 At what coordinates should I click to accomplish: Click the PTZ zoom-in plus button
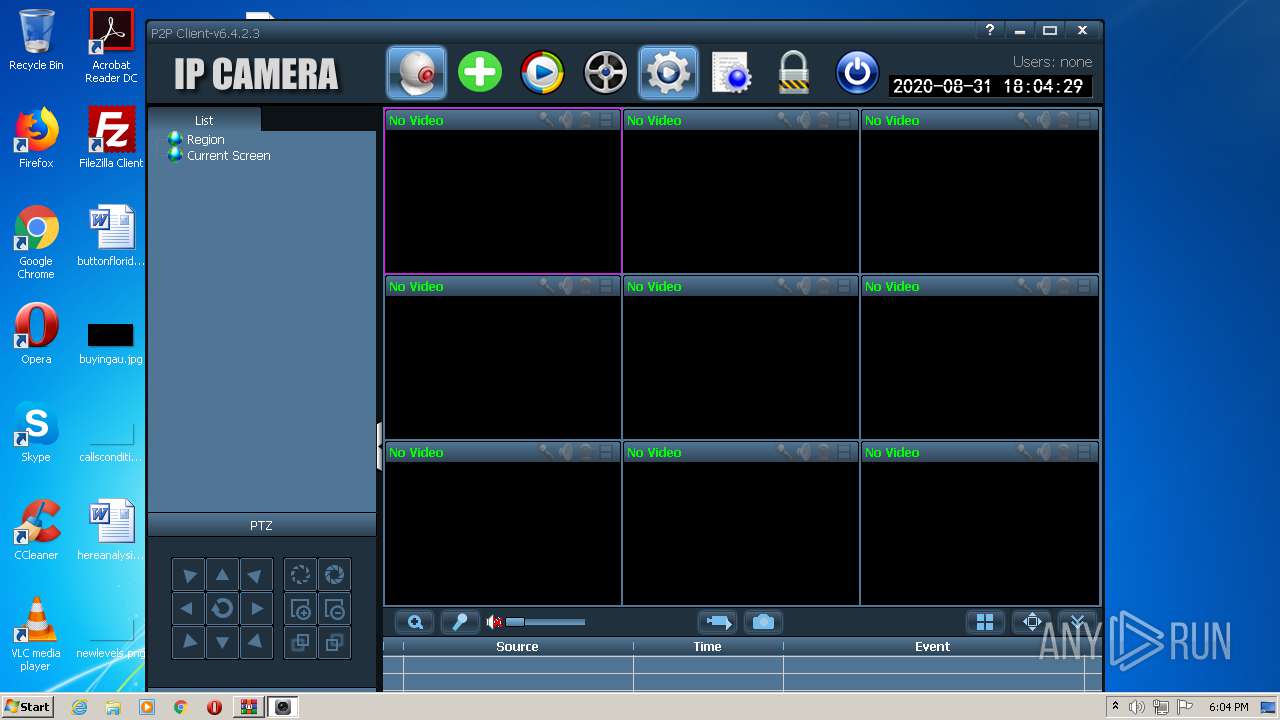(300, 608)
